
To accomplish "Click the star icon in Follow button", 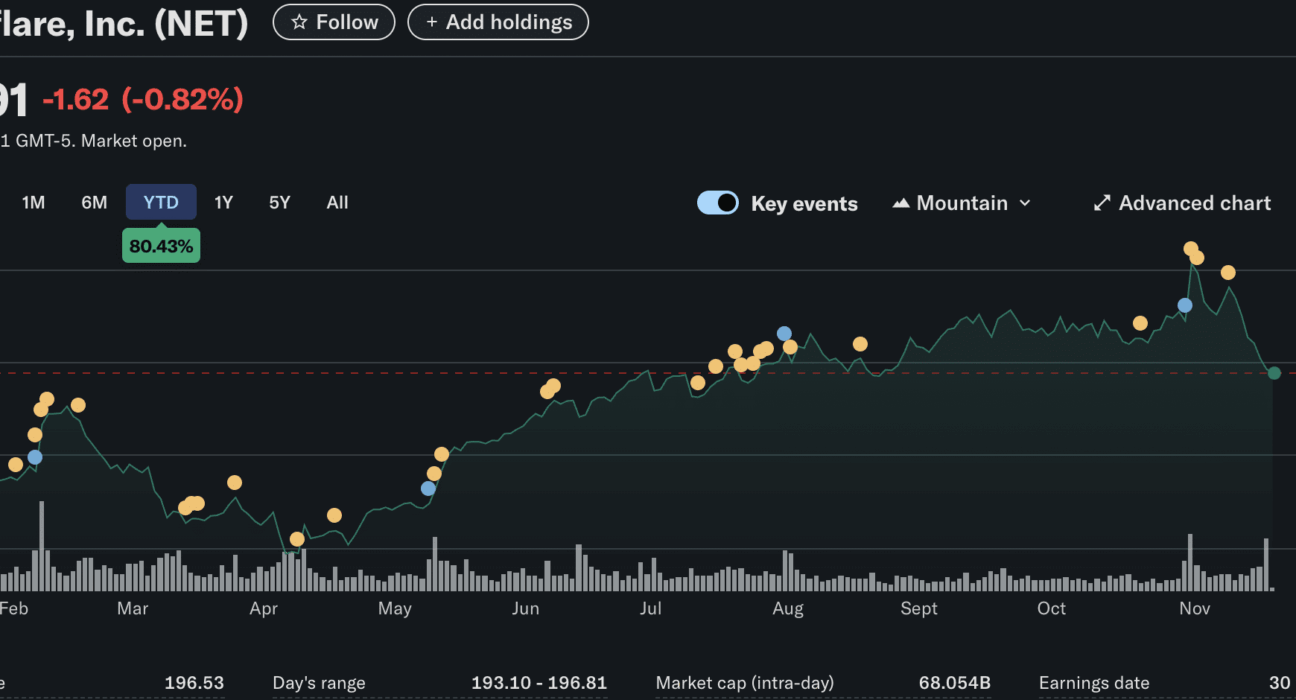I will click(x=298, y=22).
